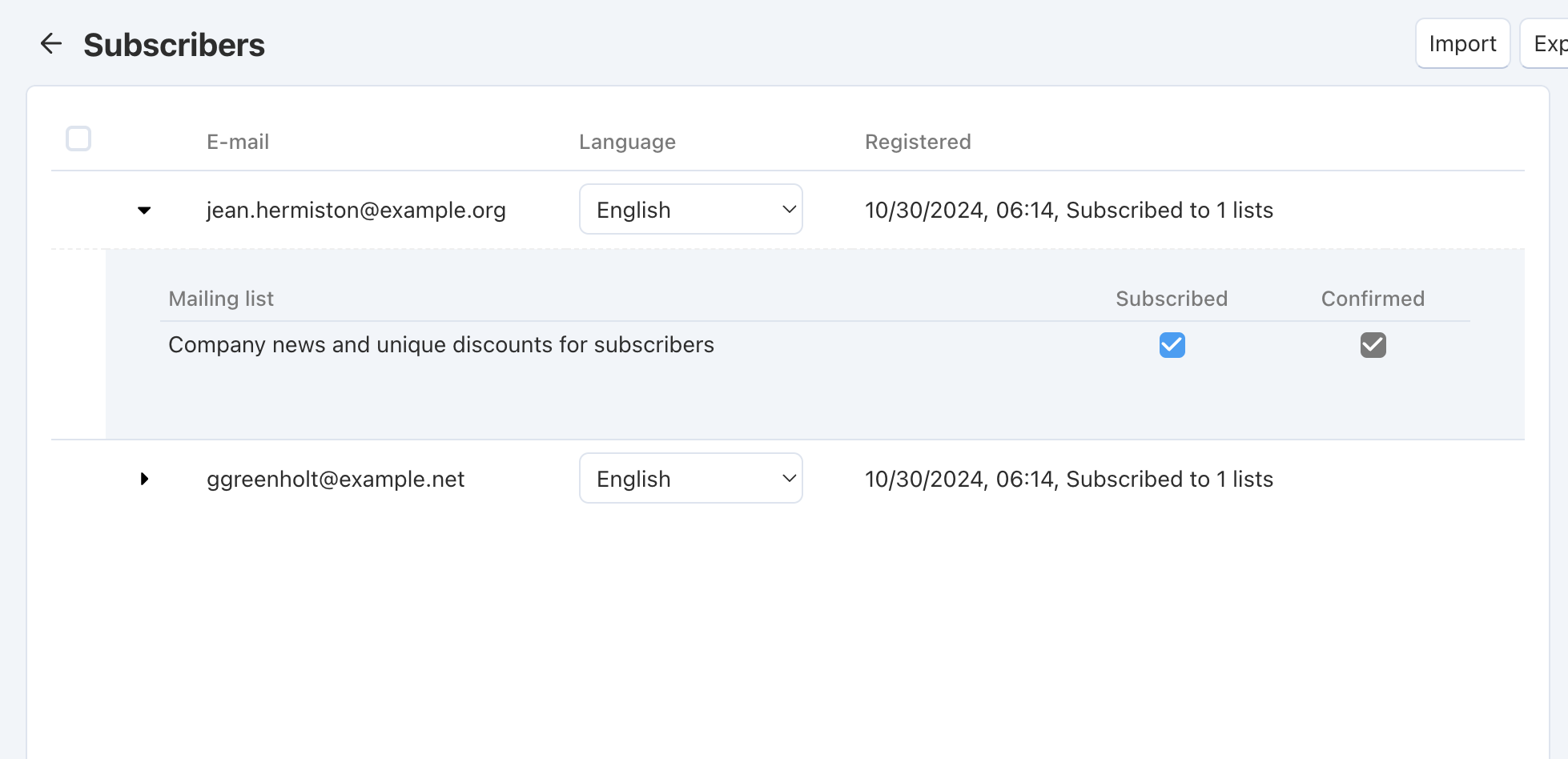1568x759 pixels.
Task: Click the Import button
Action: click(1463, 43)
